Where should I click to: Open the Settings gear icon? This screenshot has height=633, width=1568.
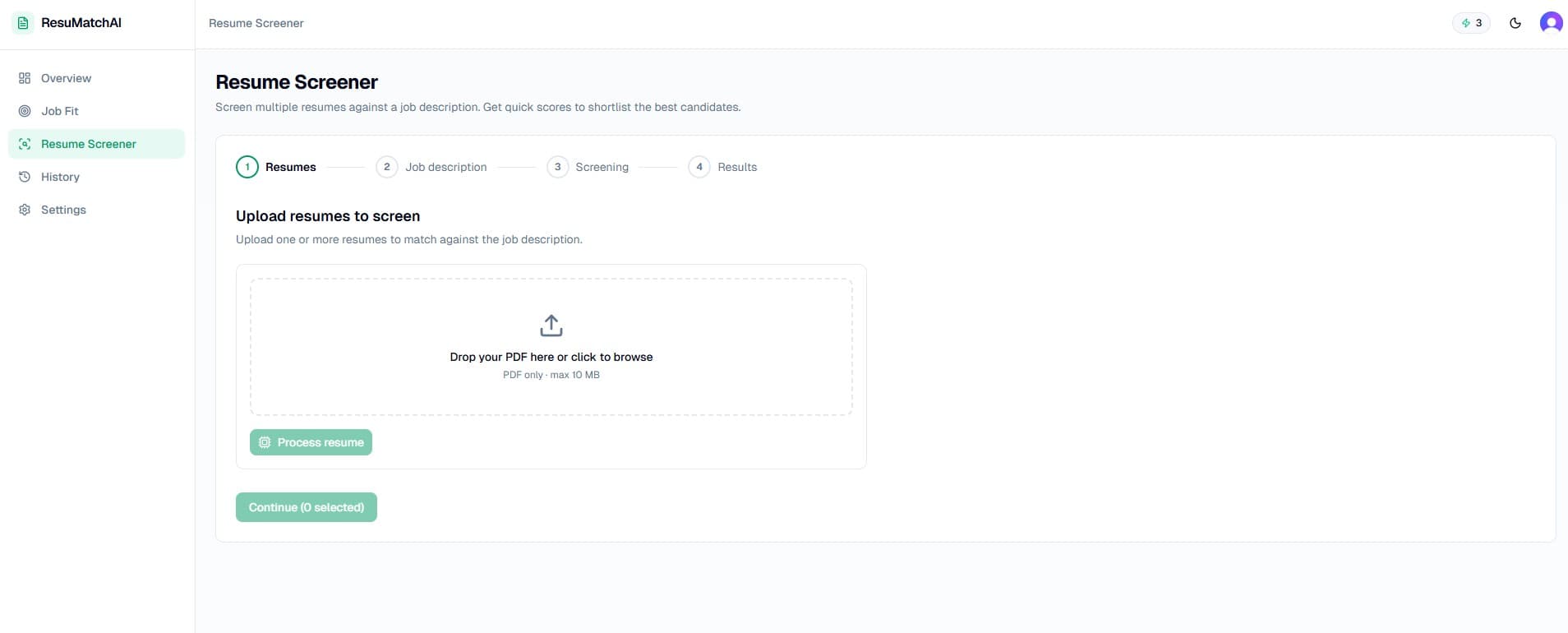tap(25, 210)
